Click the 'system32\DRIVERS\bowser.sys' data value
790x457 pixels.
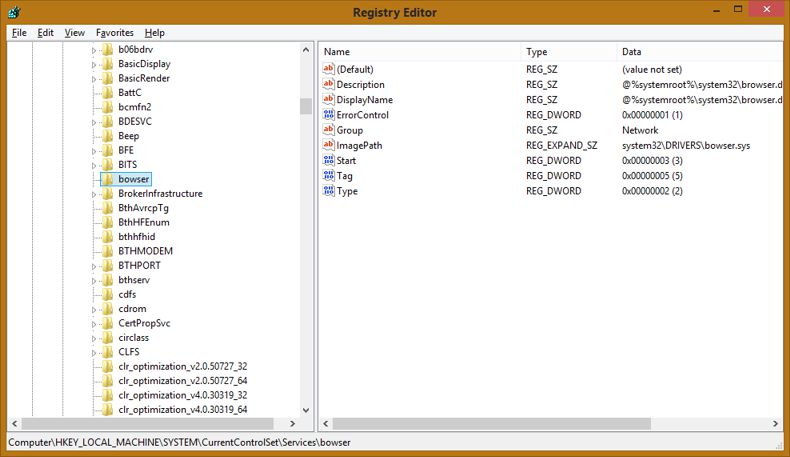[x=686, y=146]
